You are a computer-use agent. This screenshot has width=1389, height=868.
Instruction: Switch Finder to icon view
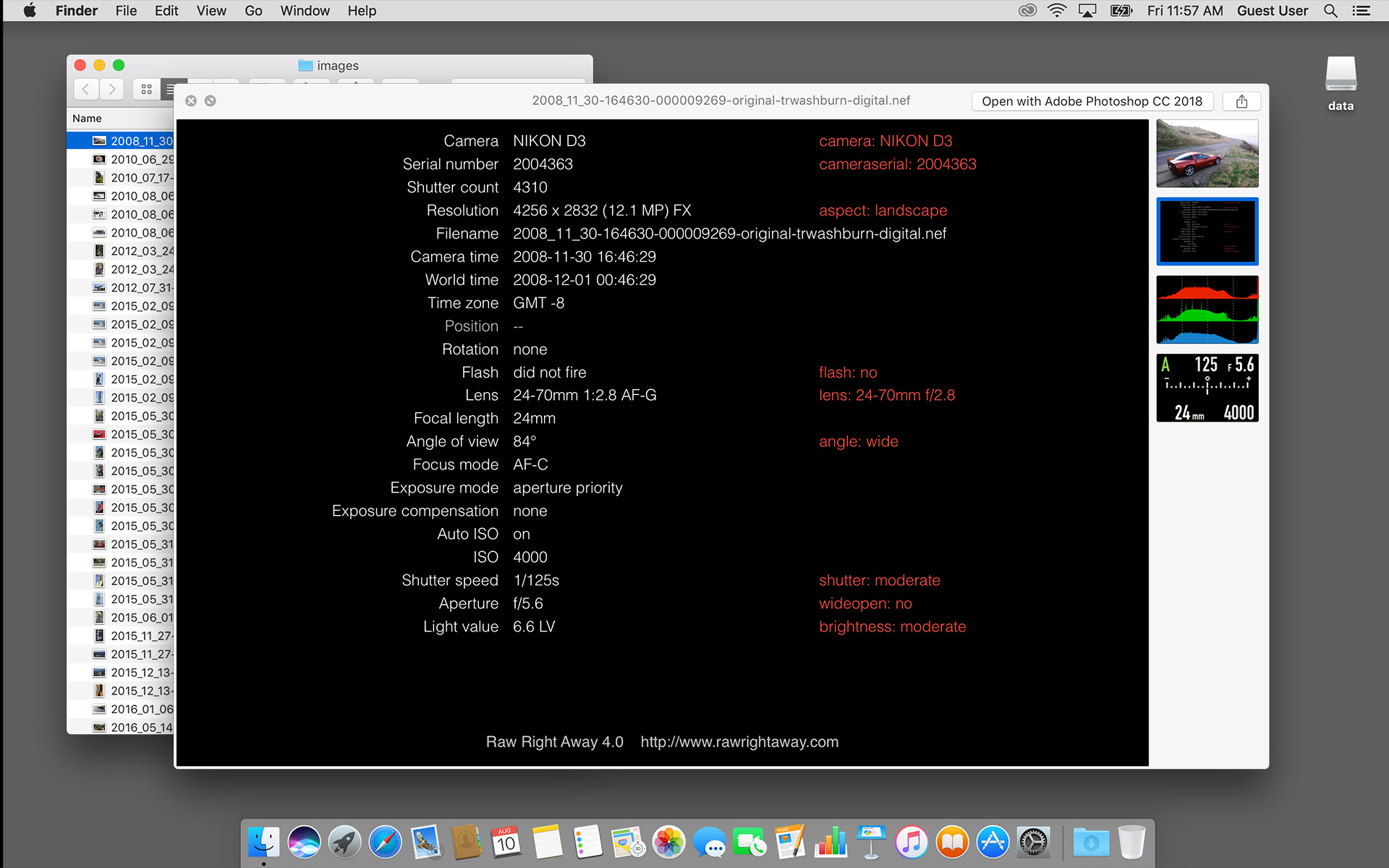[x=147, y=89]
